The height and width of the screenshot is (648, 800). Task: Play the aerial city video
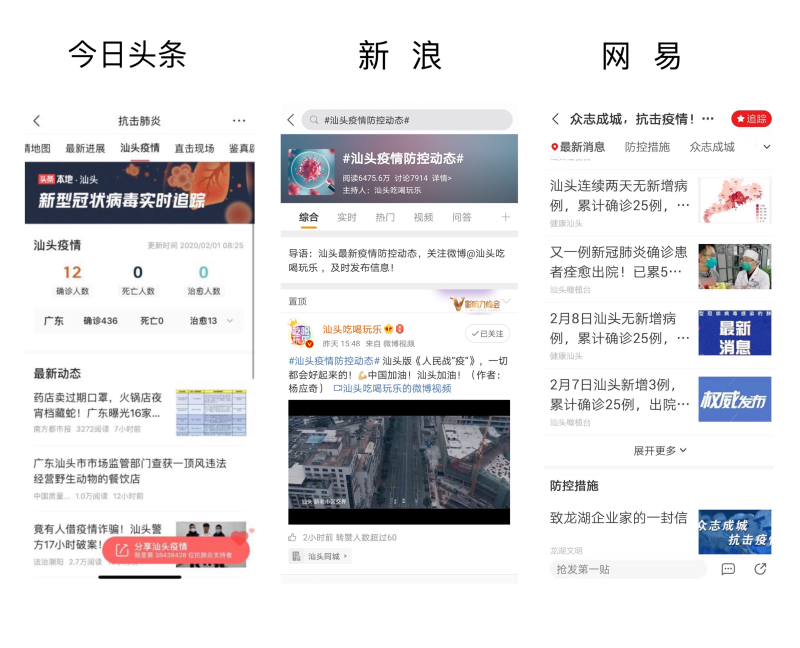(x=399, y=462)
